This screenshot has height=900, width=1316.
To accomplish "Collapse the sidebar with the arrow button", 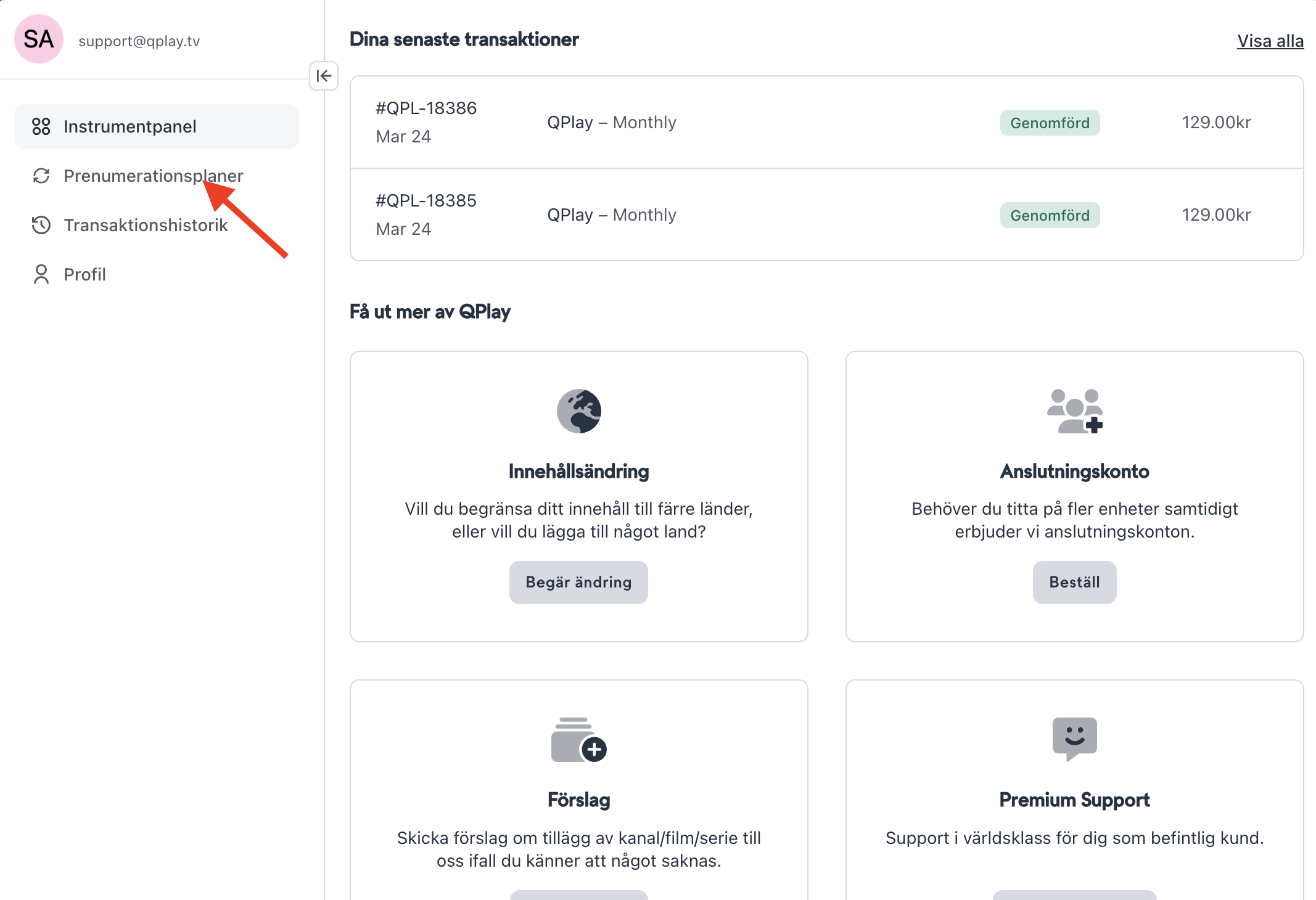I will tap(324, 76).
